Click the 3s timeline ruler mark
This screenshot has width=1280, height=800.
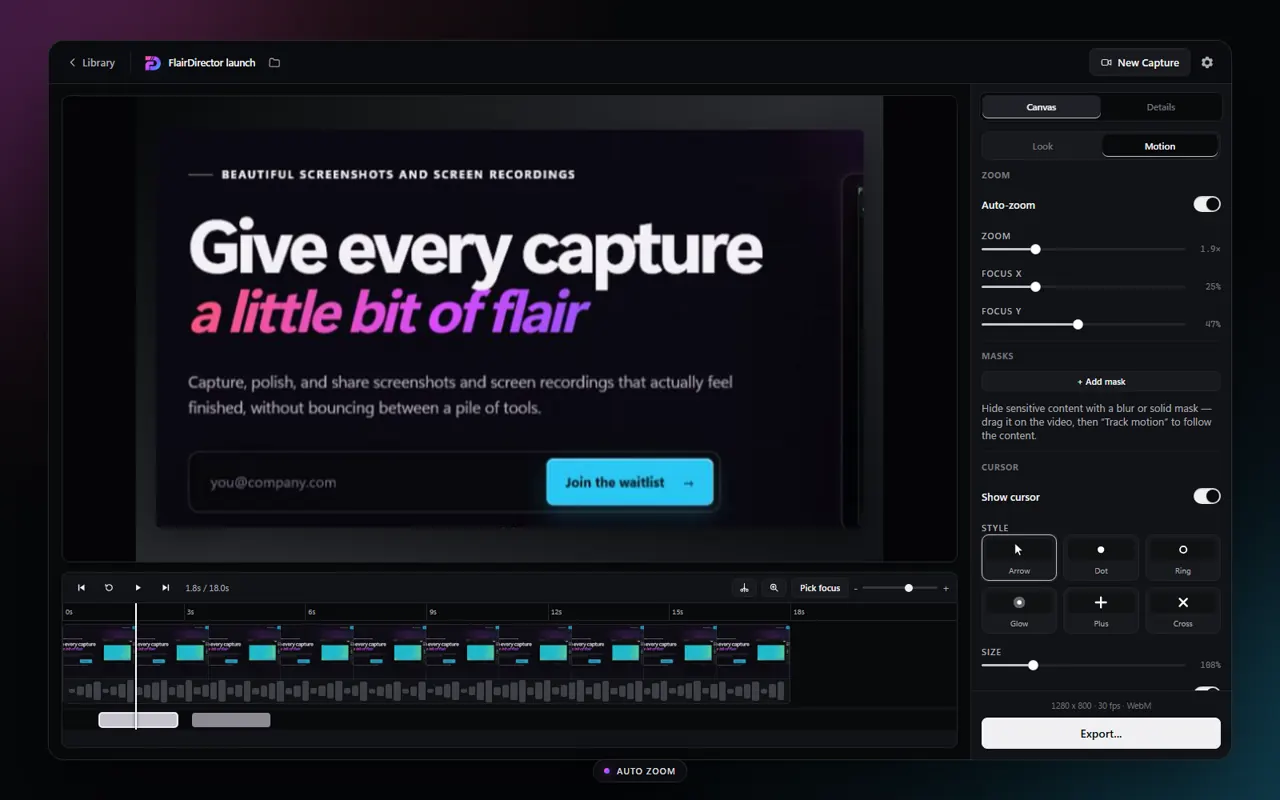189,612
